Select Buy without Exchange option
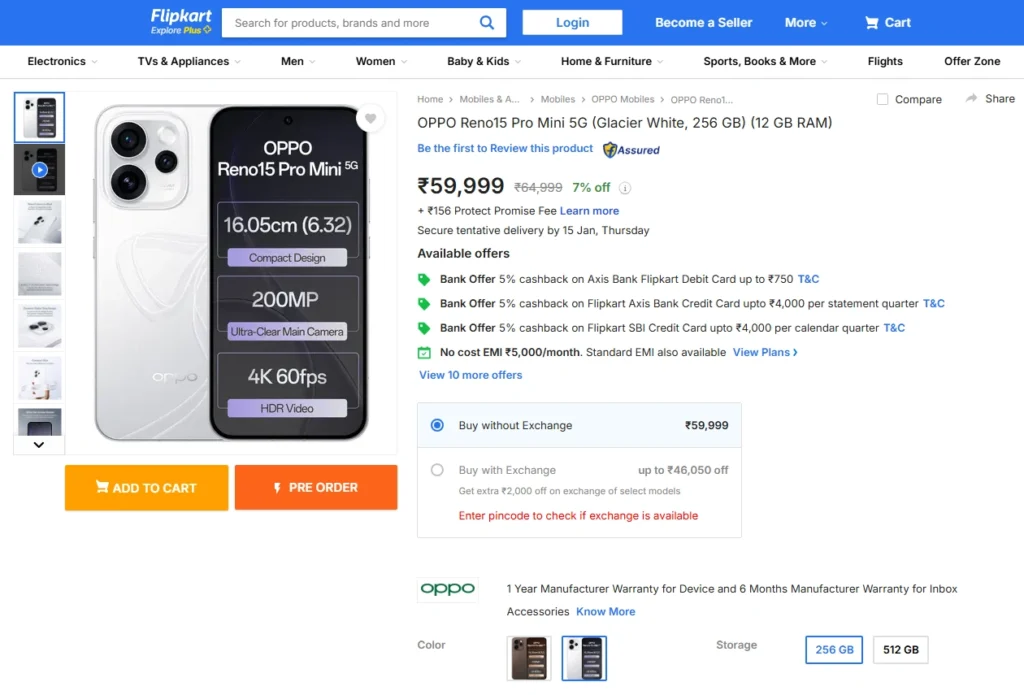1024x695 pixels. click(437, 425)
